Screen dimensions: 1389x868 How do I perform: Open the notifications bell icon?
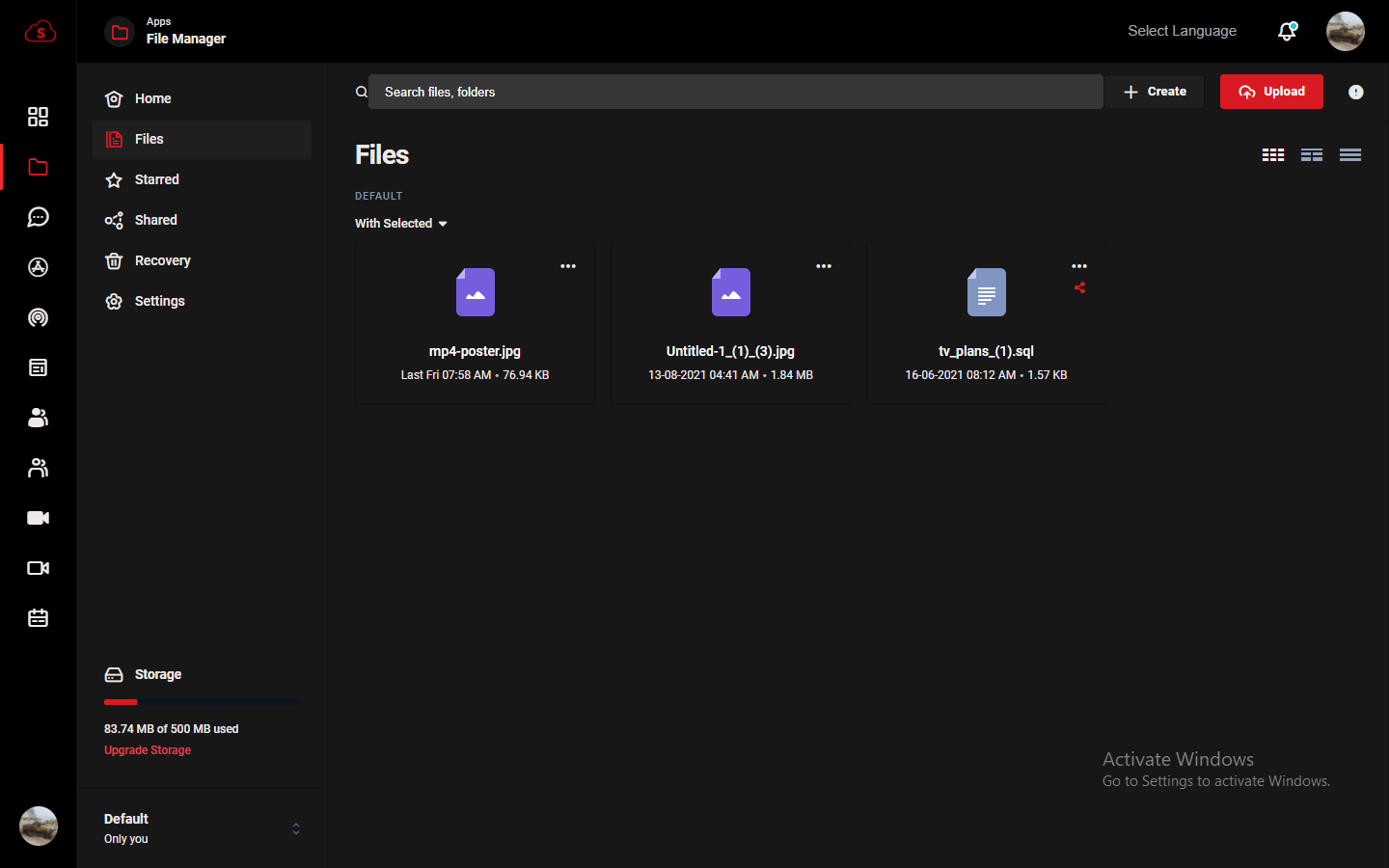pyautogui.click(x=1287, y=32)
